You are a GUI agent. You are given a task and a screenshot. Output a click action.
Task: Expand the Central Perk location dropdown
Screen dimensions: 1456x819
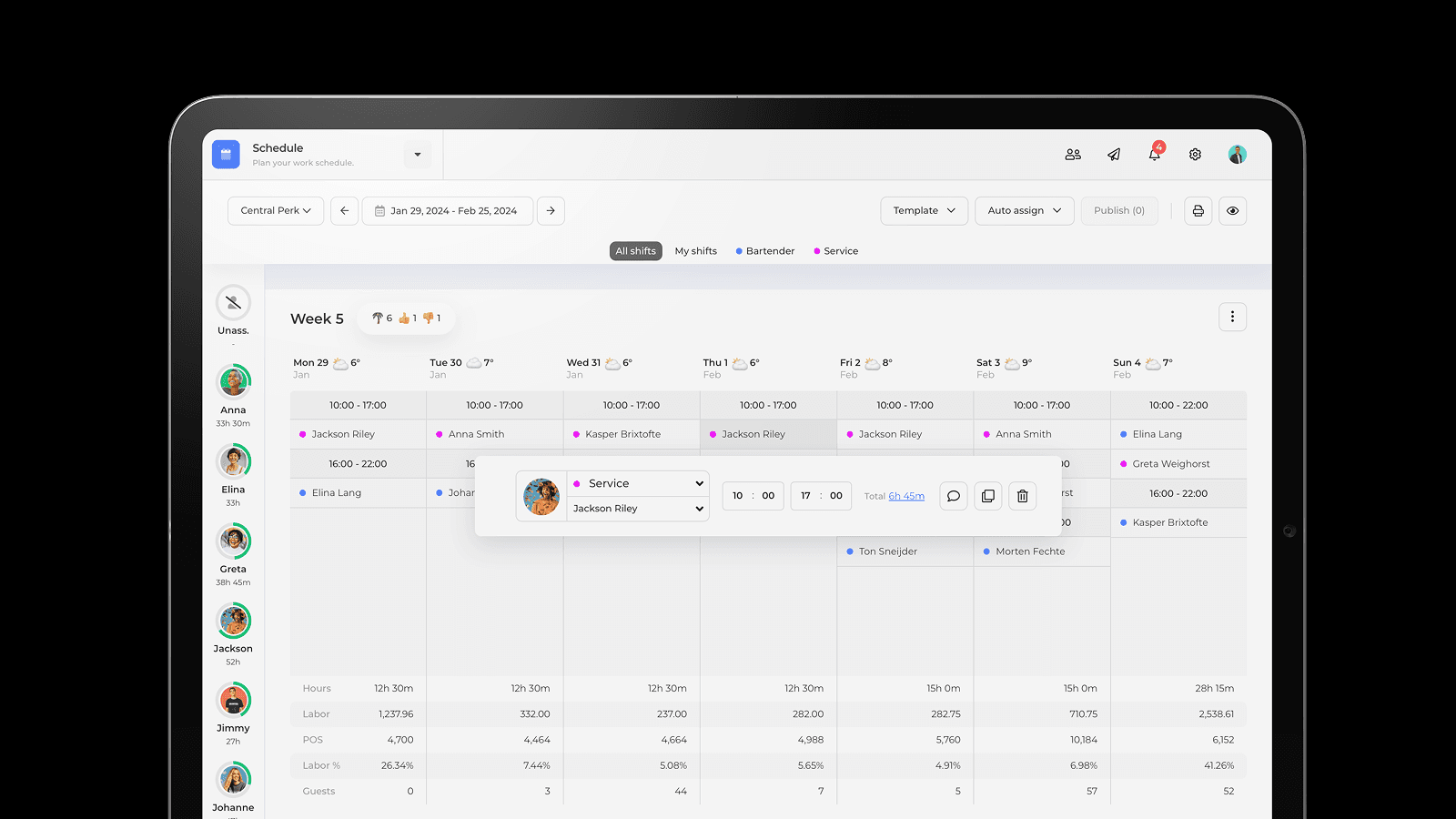[276, 211]
